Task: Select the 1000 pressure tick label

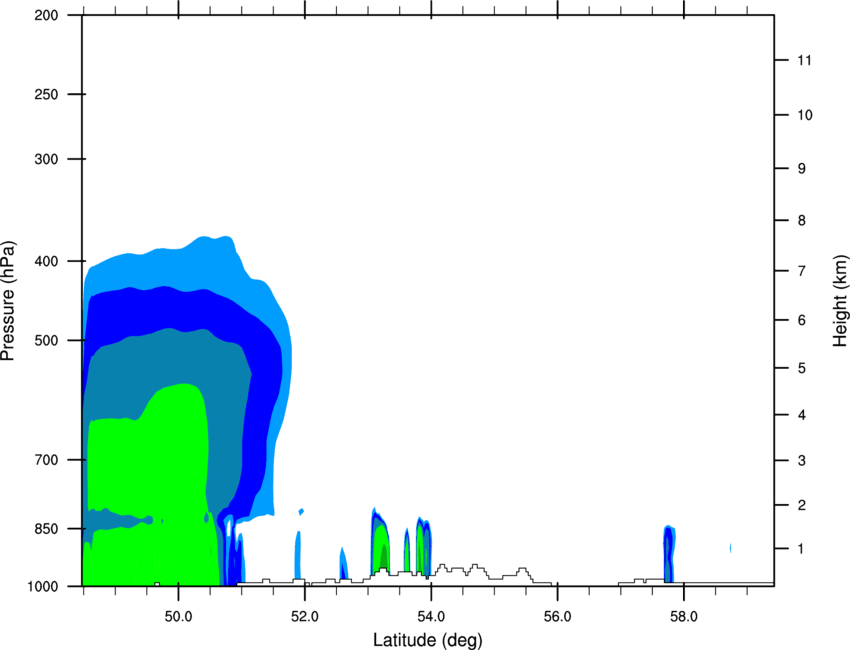Action: click(x=43, y=586)
